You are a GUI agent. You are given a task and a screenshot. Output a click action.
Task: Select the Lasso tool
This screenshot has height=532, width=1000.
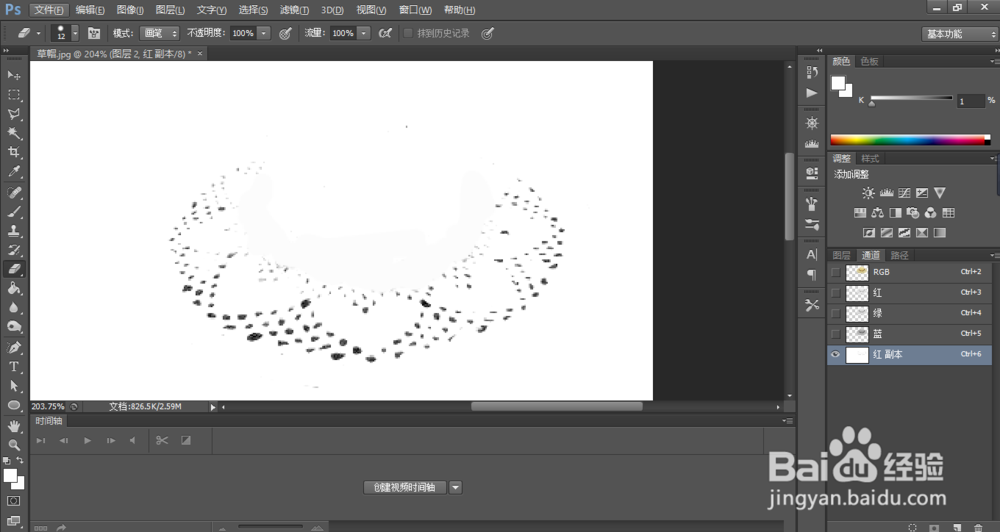click(13, 114)
